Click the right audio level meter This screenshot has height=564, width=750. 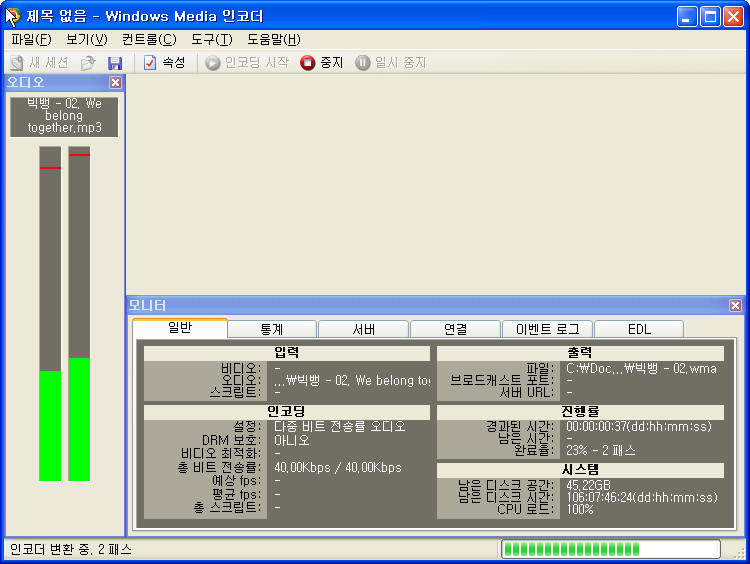[79, 313]
